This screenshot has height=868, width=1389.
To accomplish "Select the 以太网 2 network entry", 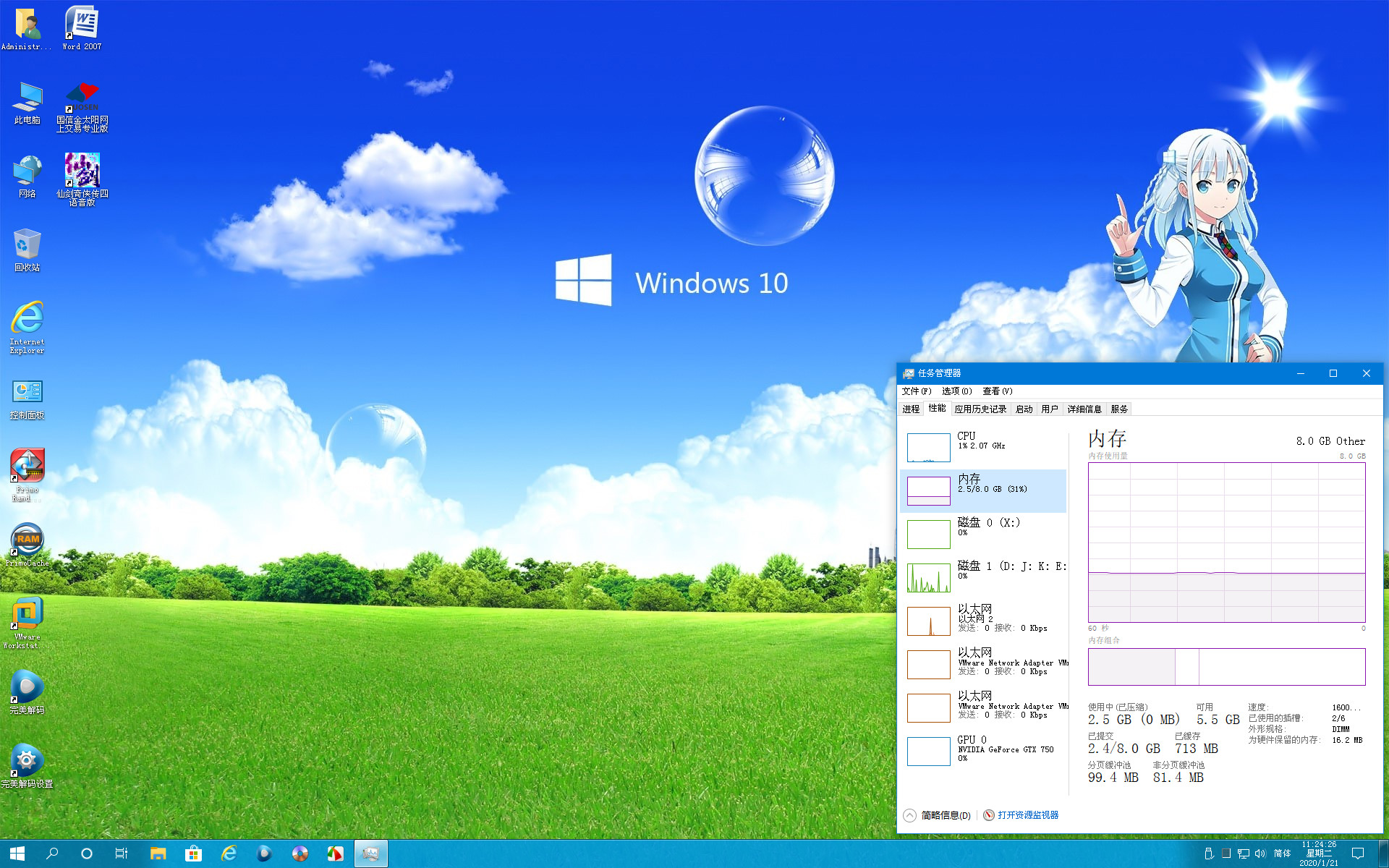I will click(x=983, y=621).
